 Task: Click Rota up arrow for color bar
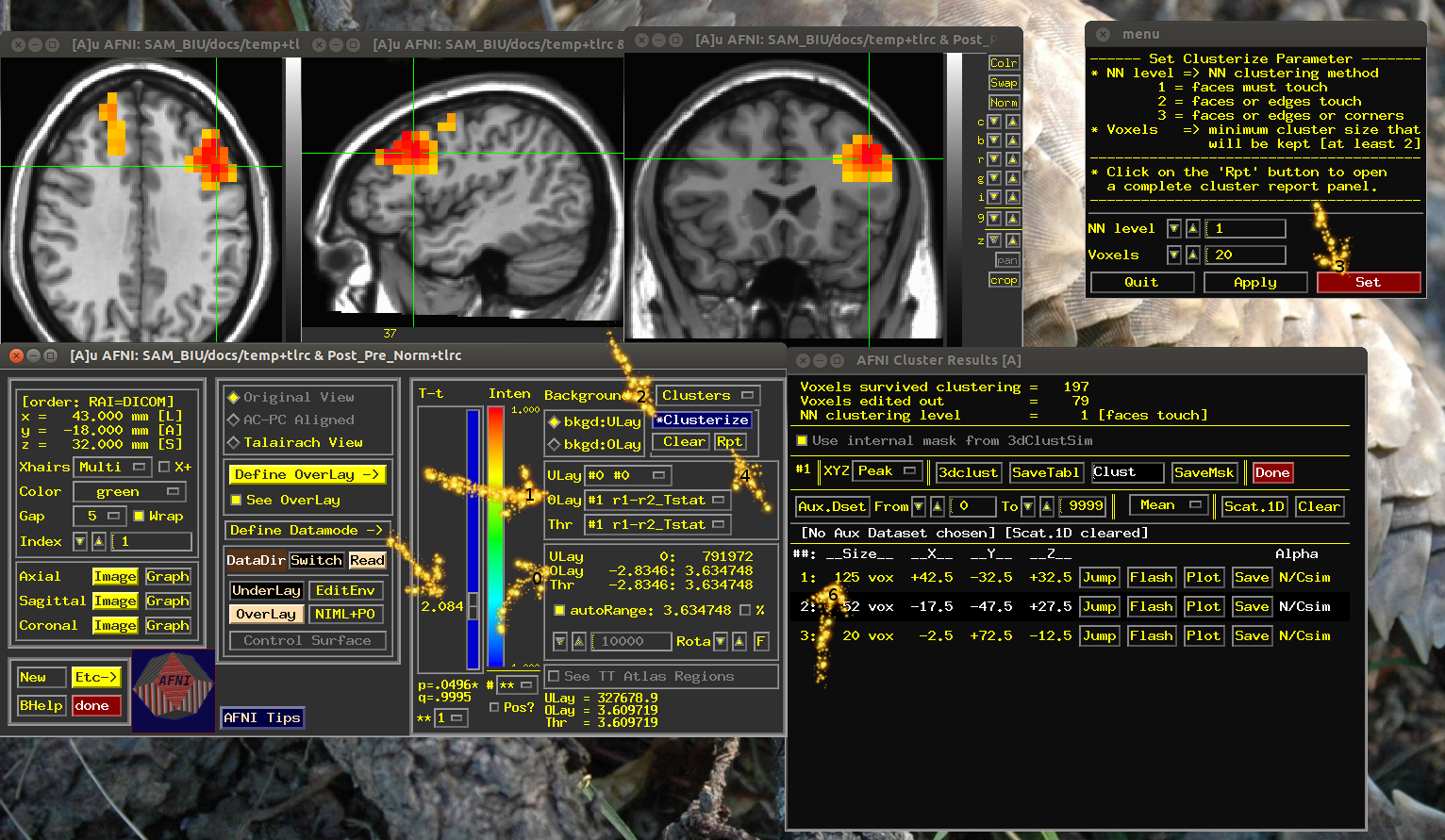click(x=739, y=641)
